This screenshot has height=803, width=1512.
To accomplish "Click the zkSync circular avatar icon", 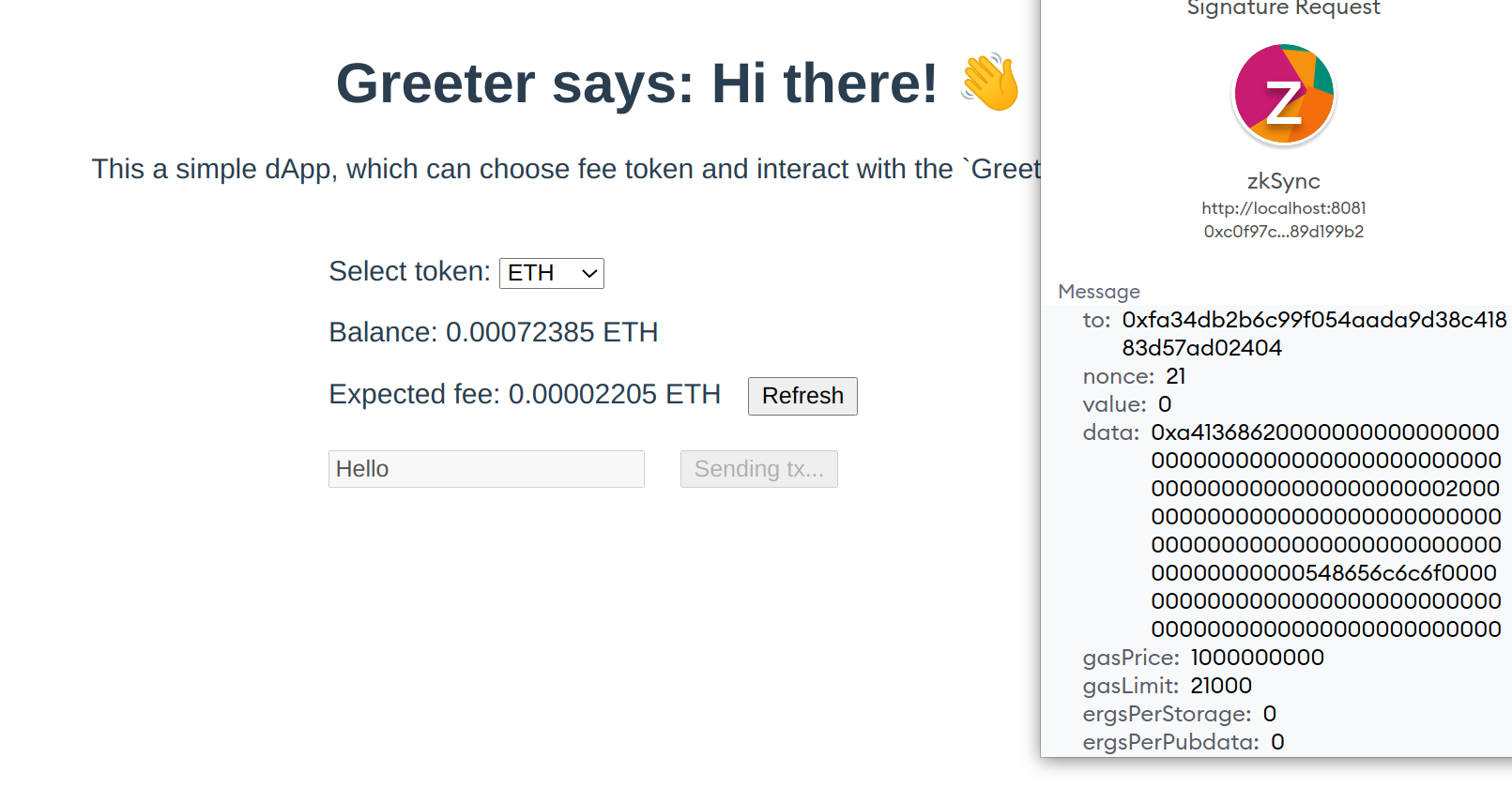I will [x=1283, y=95].
